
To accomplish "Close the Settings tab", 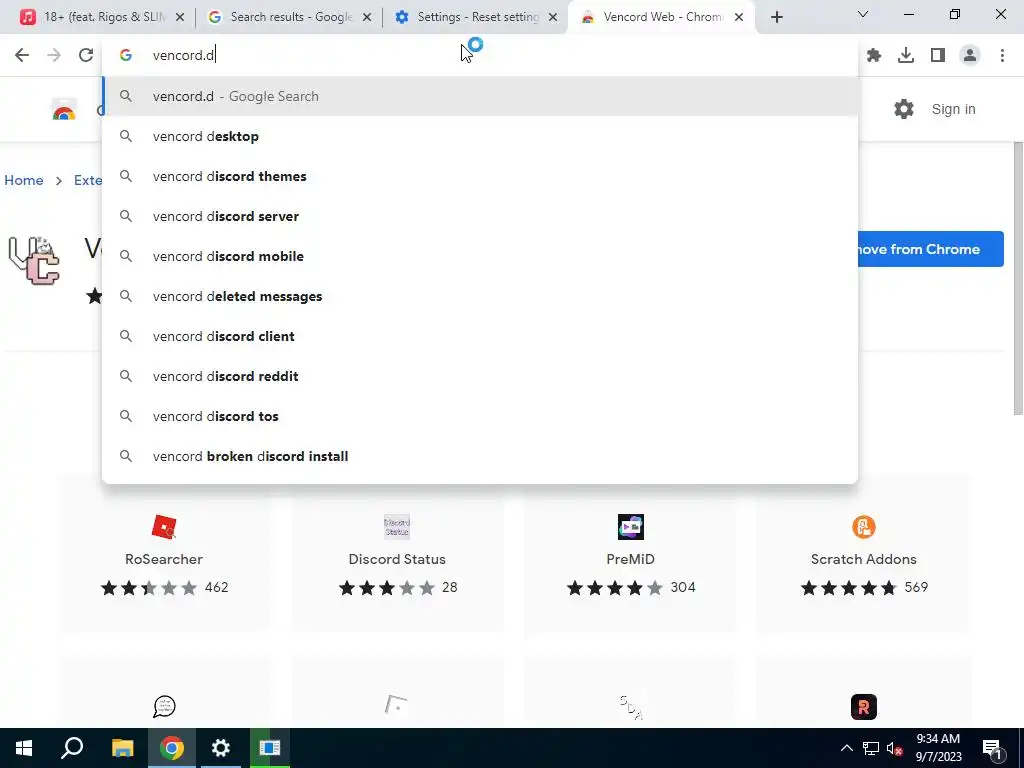I will (553, 17).
